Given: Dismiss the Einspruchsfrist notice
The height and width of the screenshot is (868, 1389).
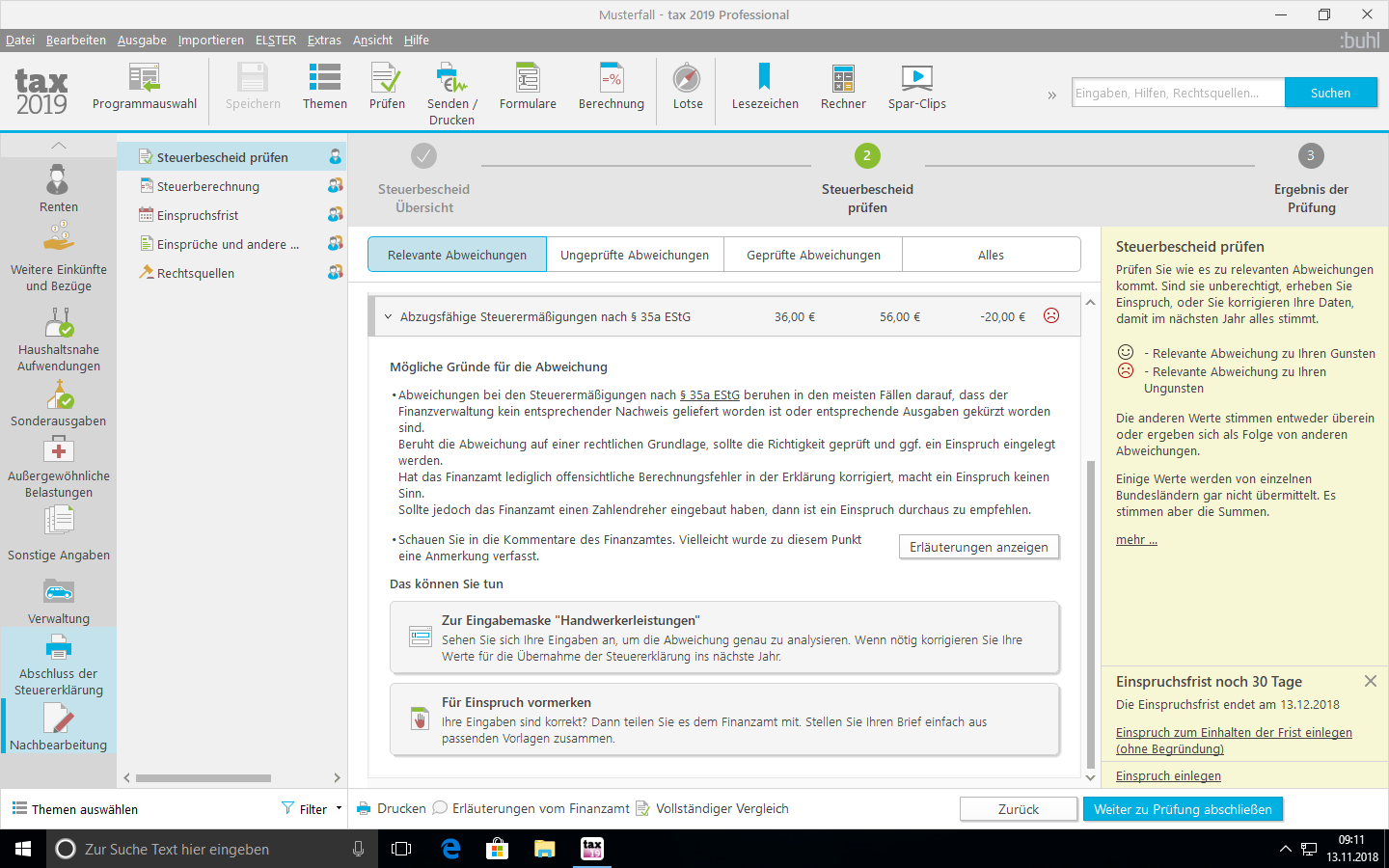Looking at the screenshot, I should 1370,681.
